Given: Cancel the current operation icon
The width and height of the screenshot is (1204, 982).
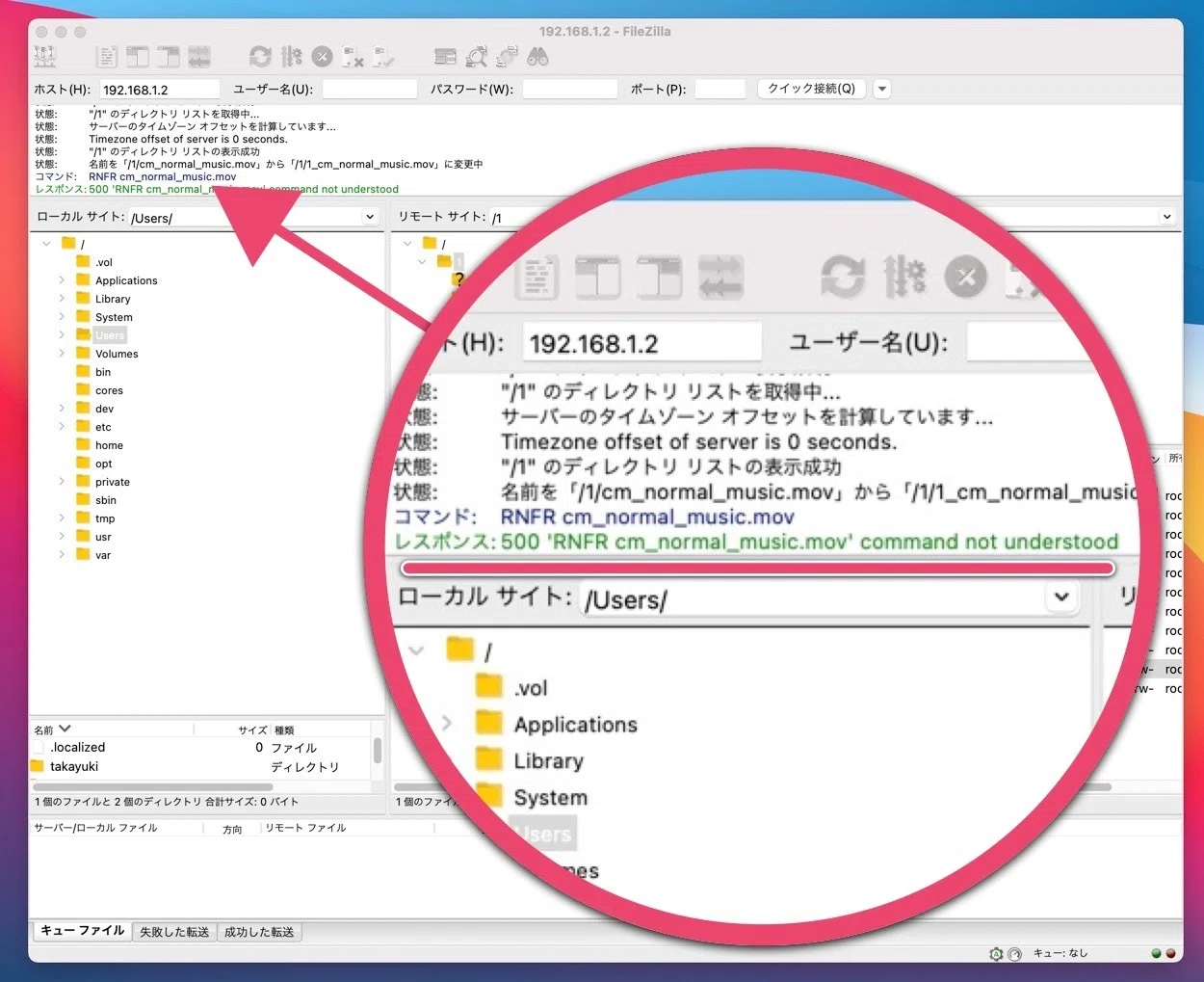Looking at the screenshot, I should click(x=323, y=57).
